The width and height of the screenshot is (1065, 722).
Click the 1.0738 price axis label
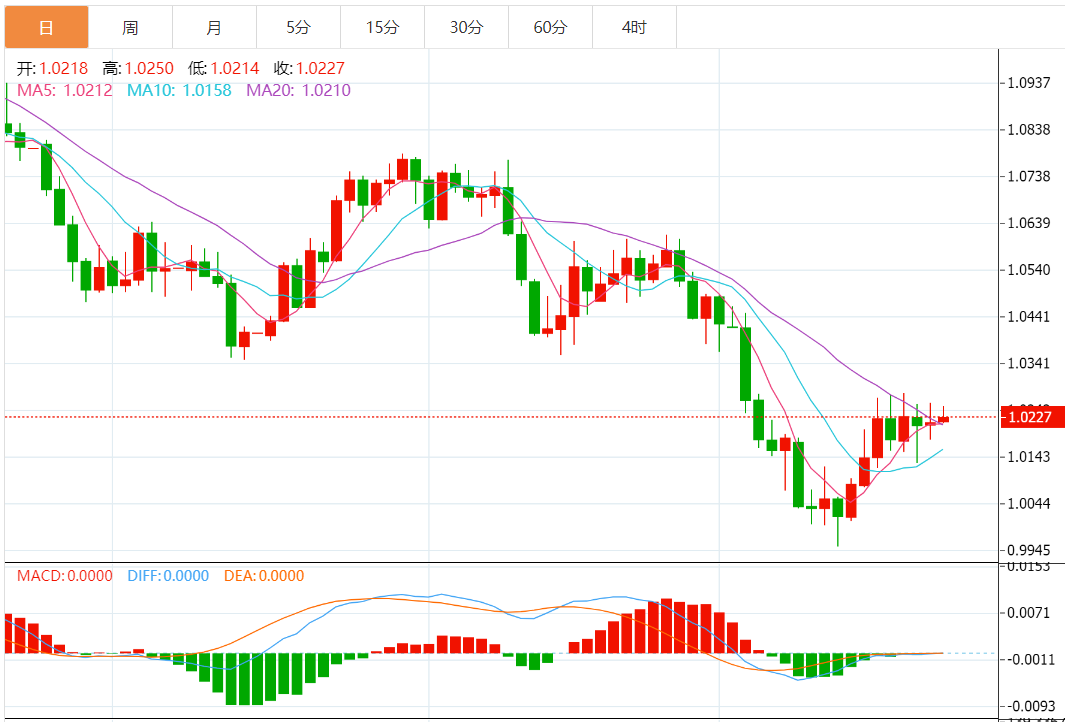pyautogui.click(x=1029, y=177)
